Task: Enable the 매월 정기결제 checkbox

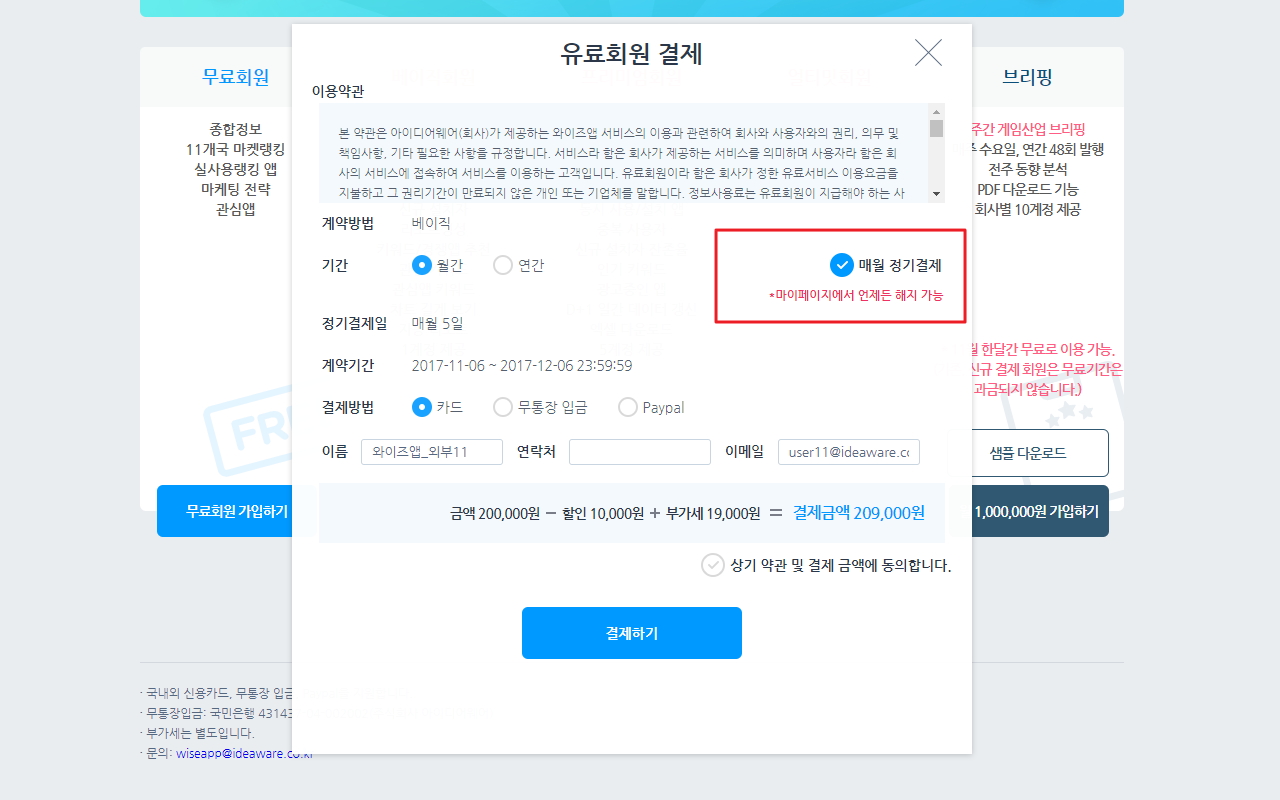Action: tap(839, 266)
